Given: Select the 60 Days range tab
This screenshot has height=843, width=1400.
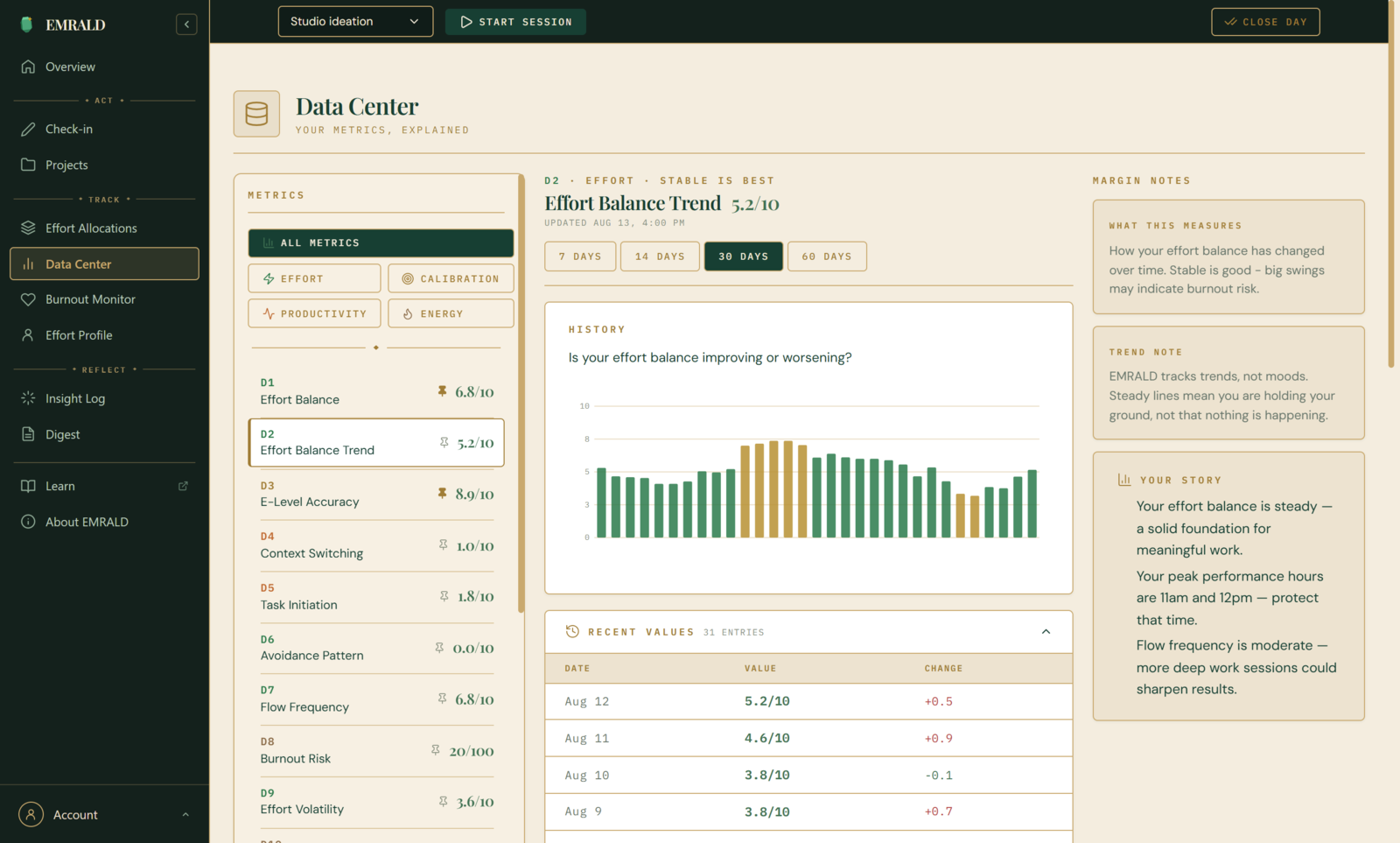Looking at the screenshot, I should click(827, 256).
